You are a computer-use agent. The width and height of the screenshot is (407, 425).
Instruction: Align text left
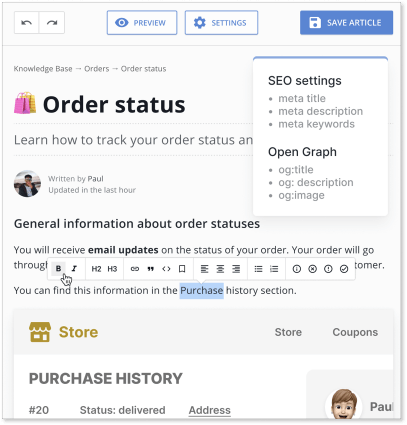coord(204,269)
